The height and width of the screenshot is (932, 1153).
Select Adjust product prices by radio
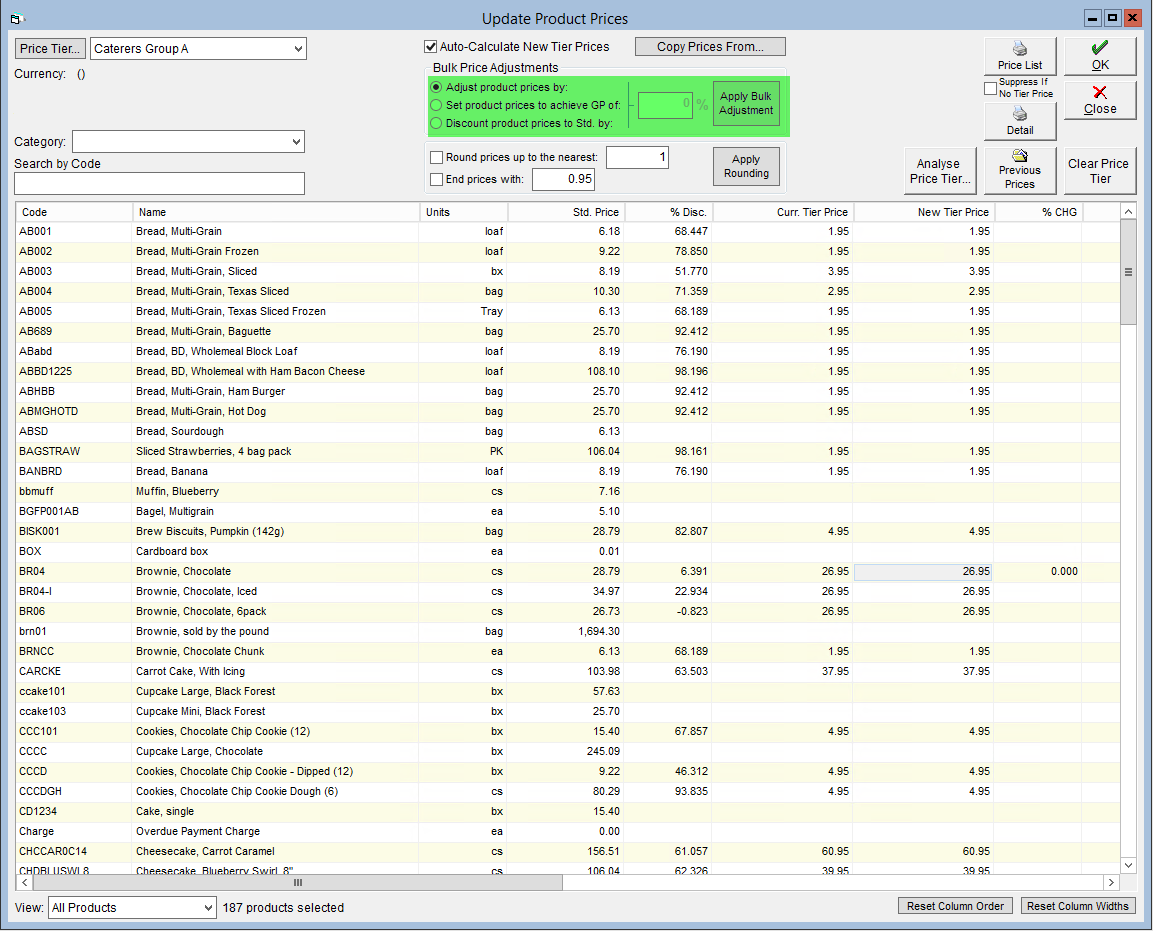[436, 87]
